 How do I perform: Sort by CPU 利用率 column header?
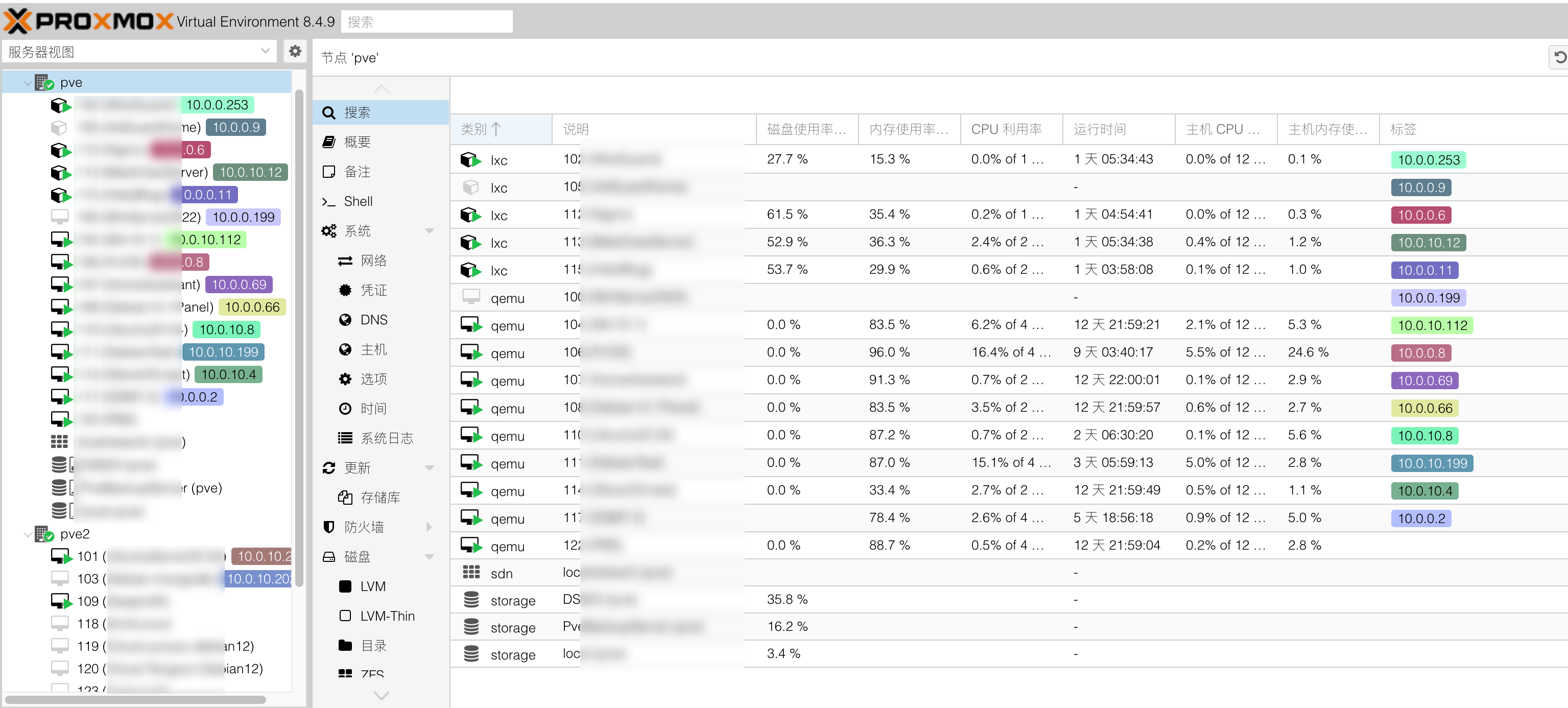[1012, 129]
